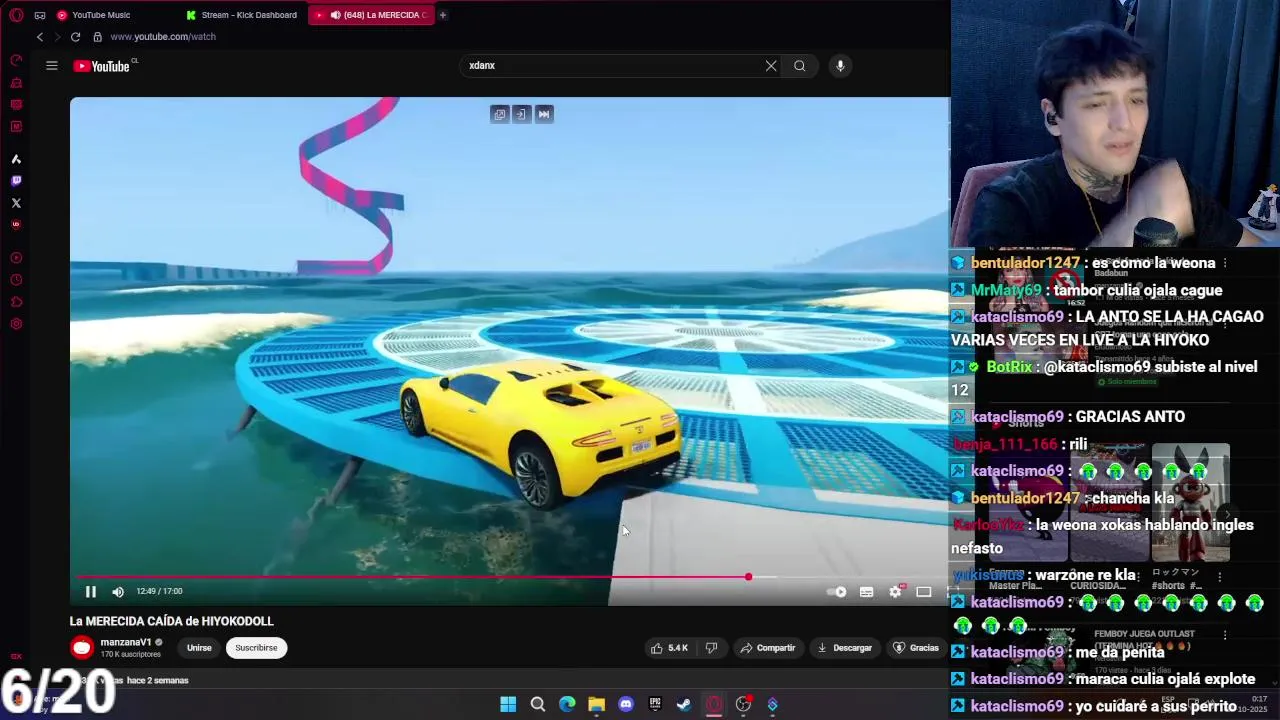Open Epic Games Launcher from taskbar
Image resolution: width=1280 pixels, height=720 pixels.
pyautogui.click(x=655, y=705)
